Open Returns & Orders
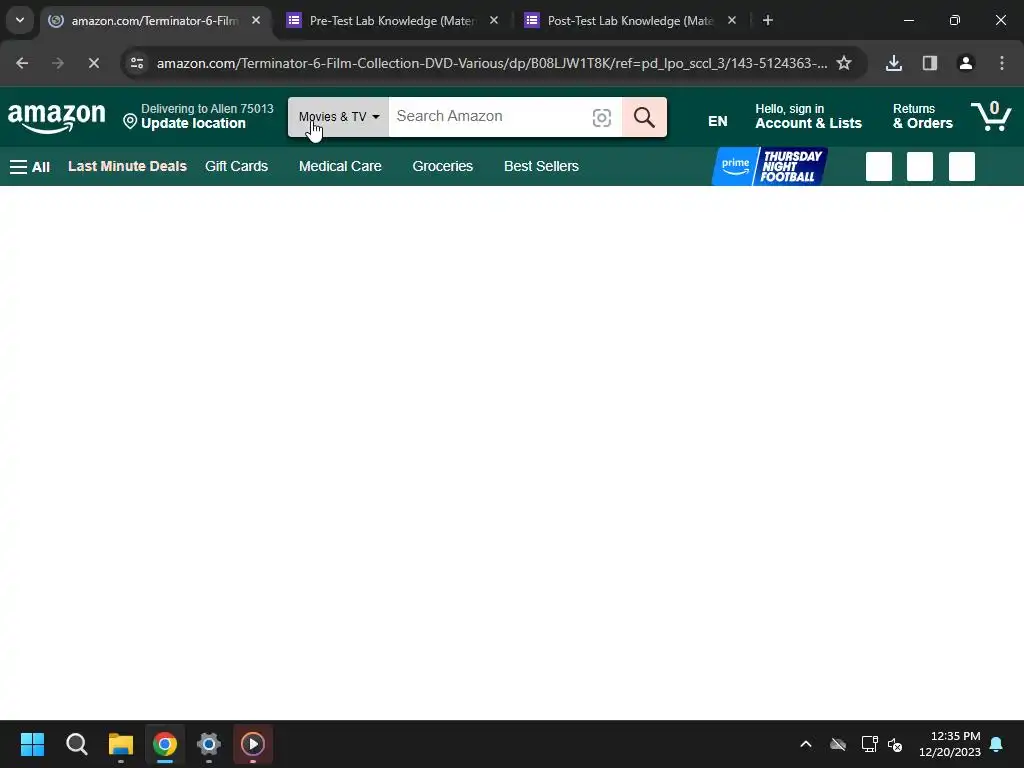 (923, 116)
